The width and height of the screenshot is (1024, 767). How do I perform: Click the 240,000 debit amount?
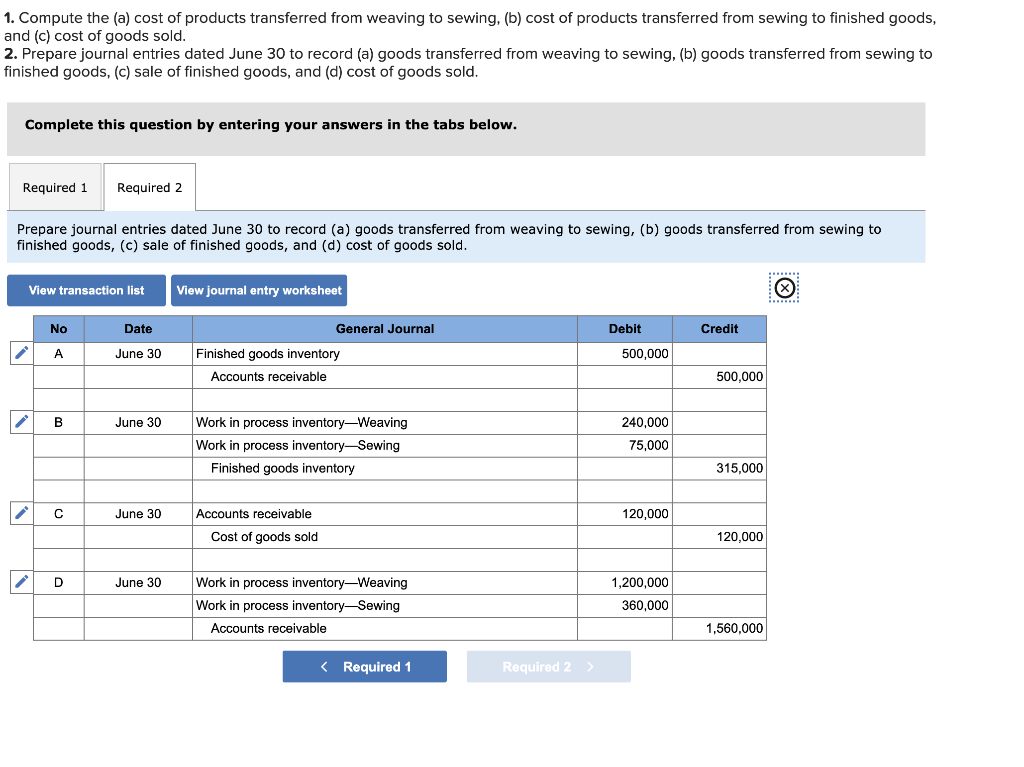pyautogui.click(x=625, y=423)
